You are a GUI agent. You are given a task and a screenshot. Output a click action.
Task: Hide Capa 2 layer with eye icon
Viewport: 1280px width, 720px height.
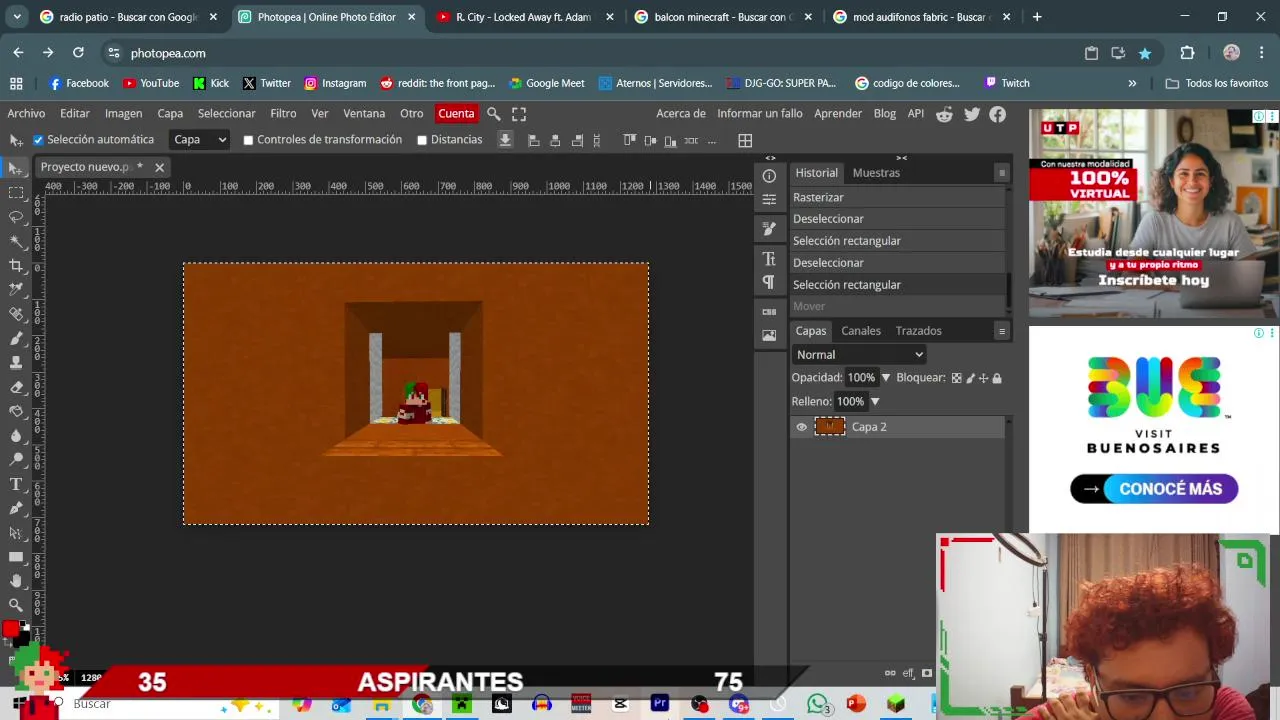point(801,427)
